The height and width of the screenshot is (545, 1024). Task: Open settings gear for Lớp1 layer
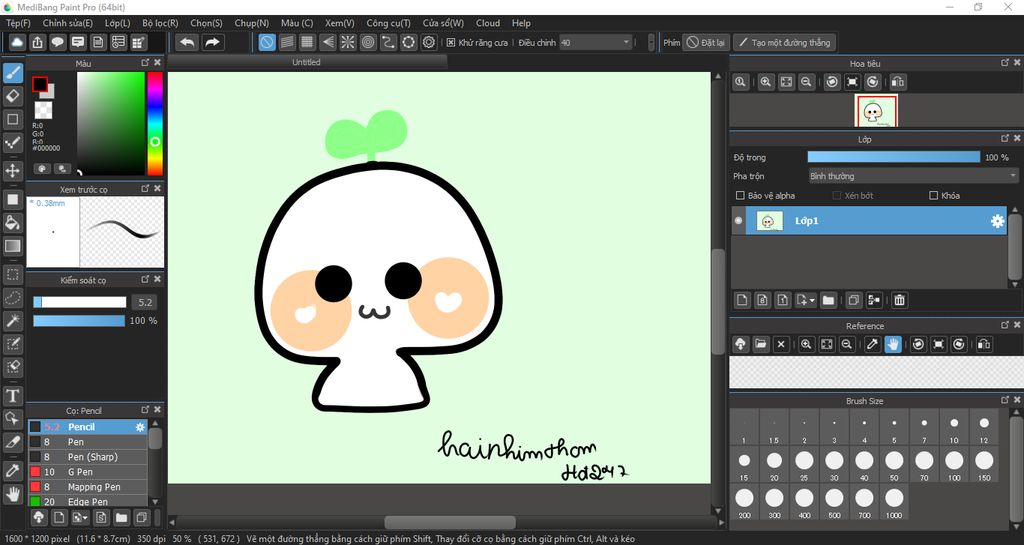click(997, 221)
